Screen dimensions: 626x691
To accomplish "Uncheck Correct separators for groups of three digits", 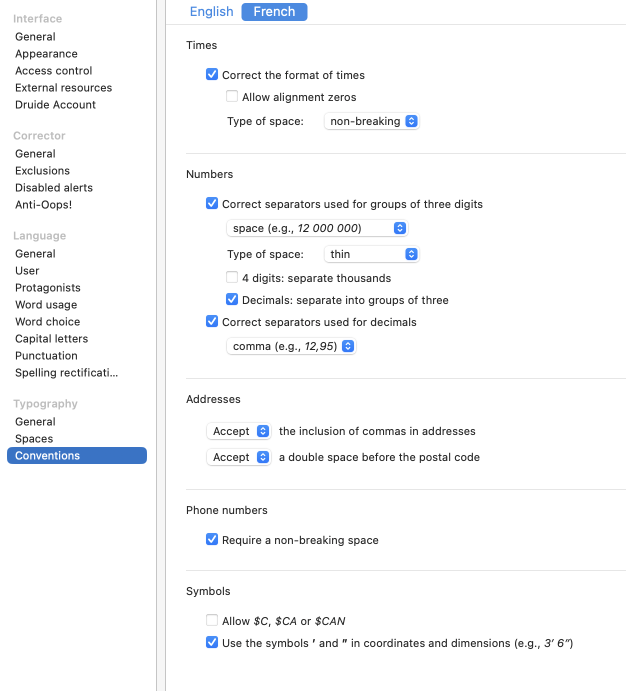I will pos(212,204).
